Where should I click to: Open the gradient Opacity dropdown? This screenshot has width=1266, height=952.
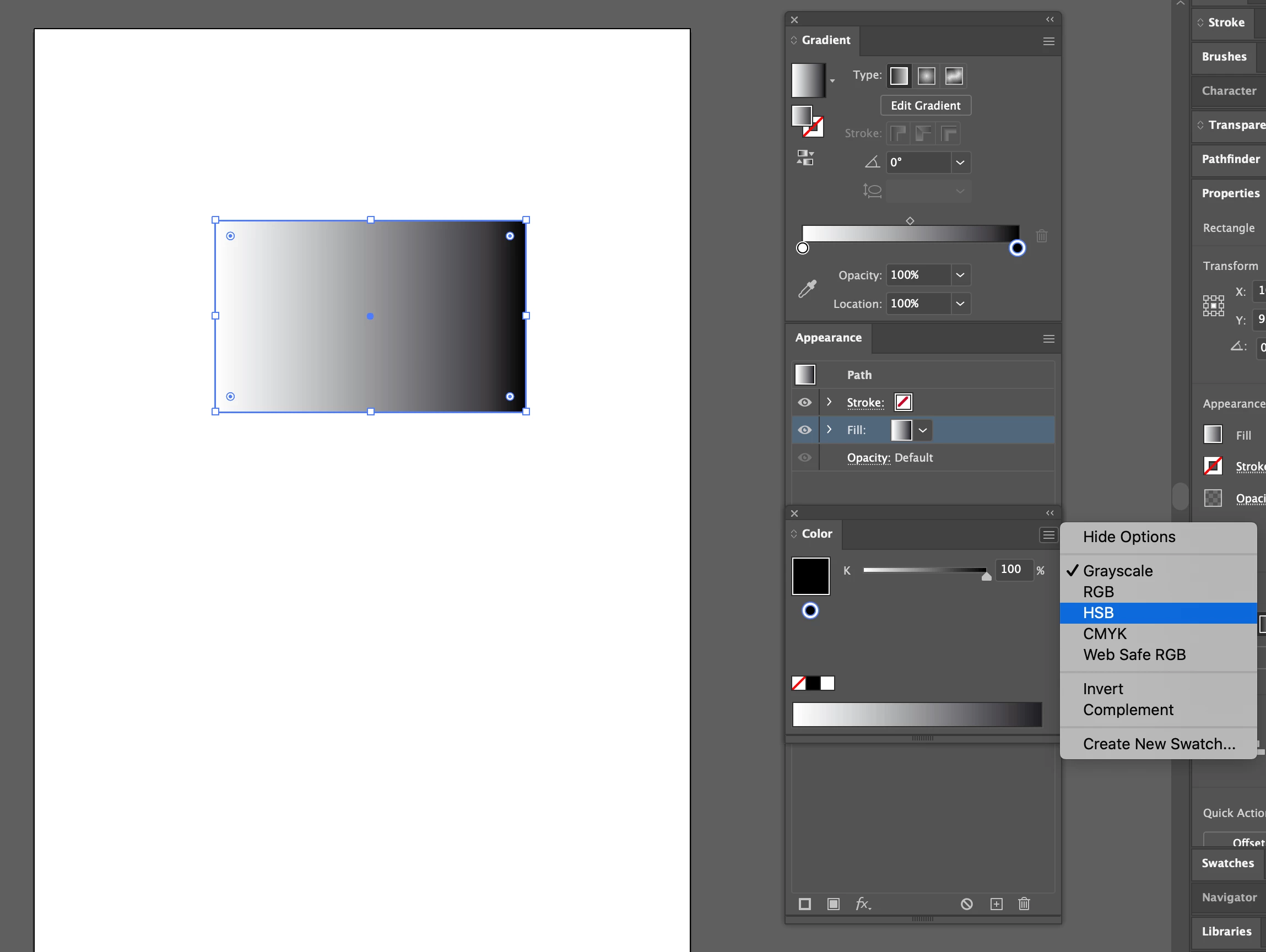(x=960, y=275)
